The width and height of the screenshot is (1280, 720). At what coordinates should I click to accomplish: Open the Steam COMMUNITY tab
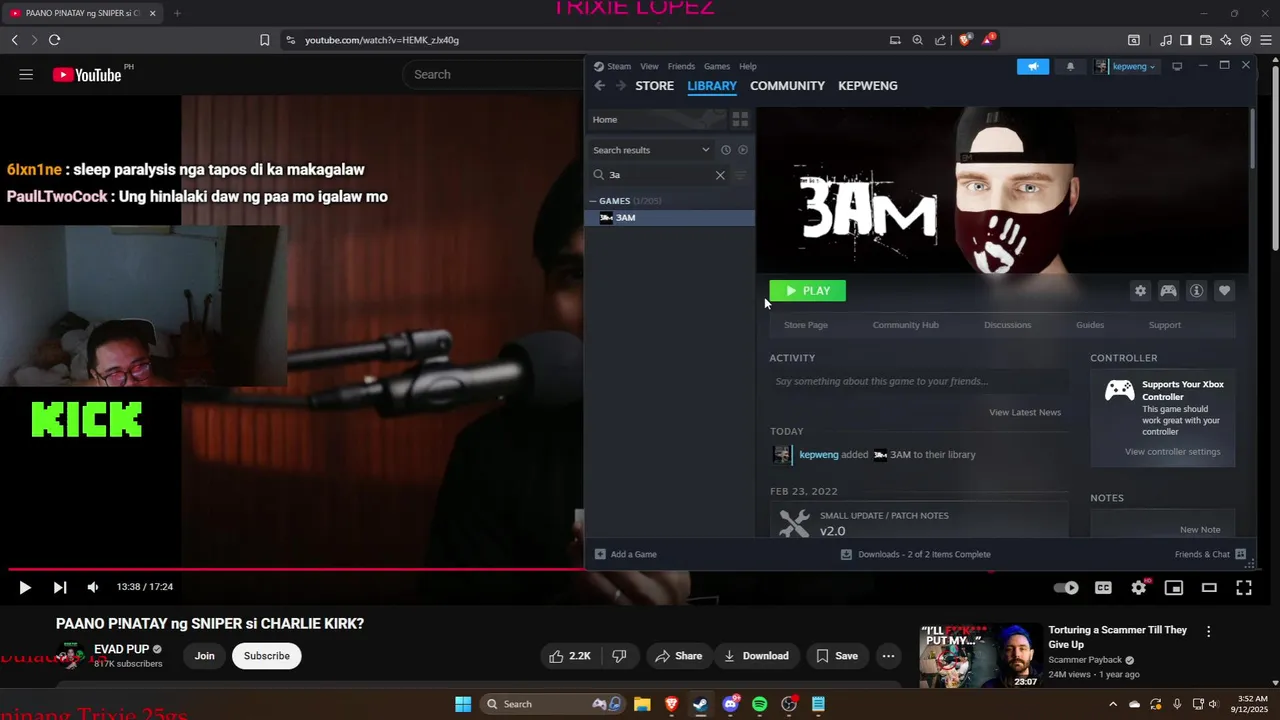click(787, 86)
